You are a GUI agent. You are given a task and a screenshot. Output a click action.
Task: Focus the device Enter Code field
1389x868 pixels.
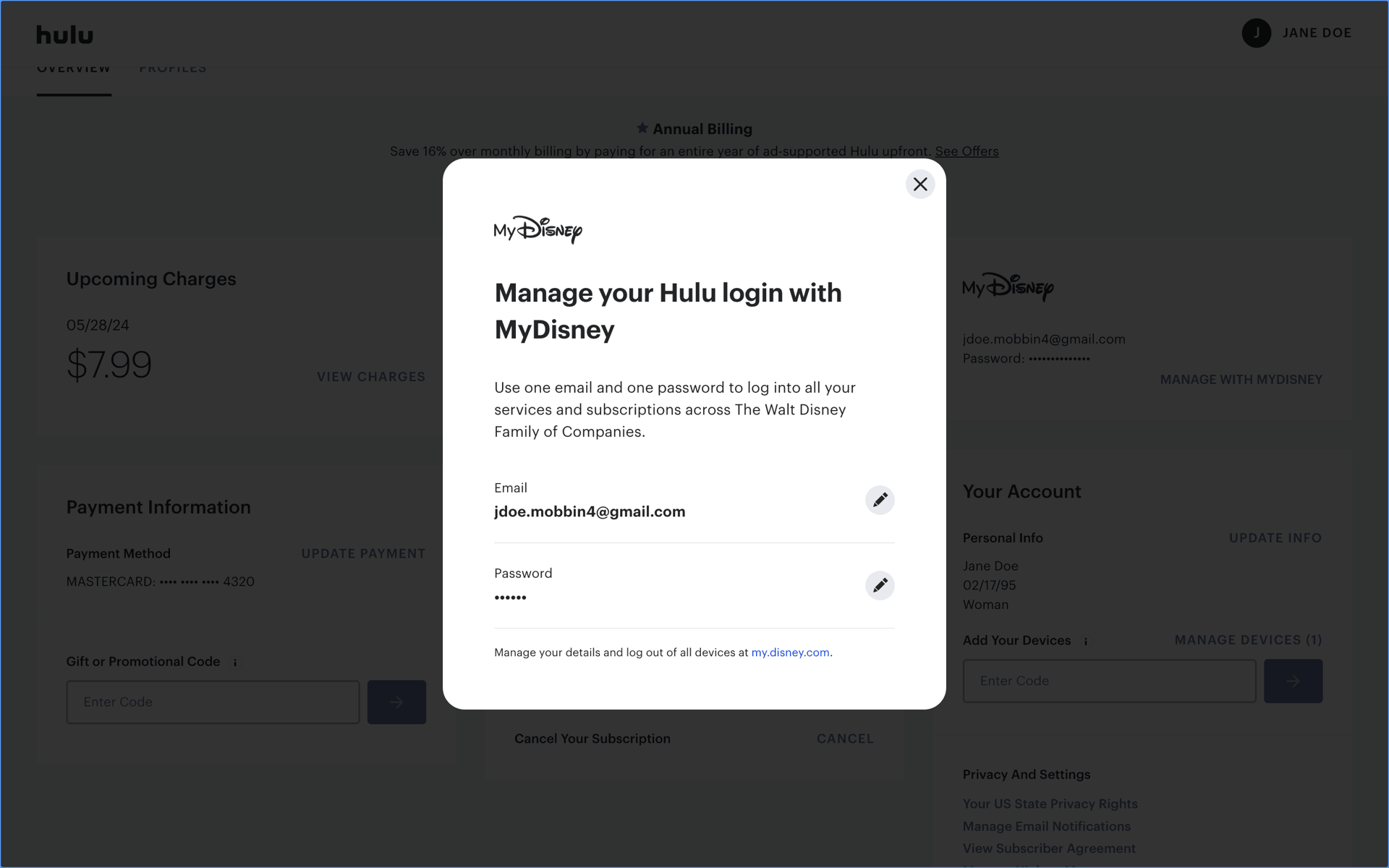pyautogui.click(x=1109, y=681)
